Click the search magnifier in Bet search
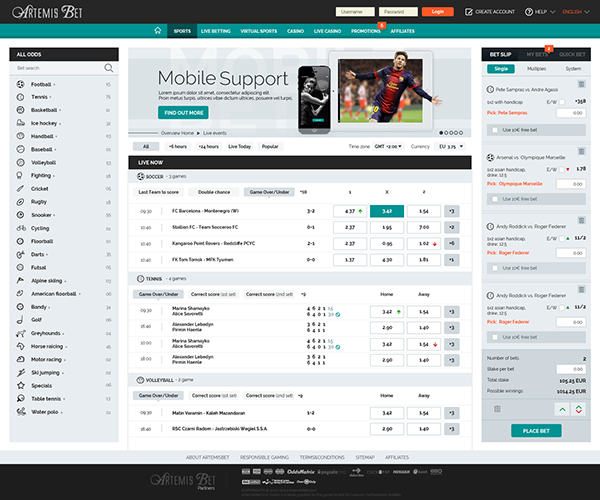The width and height of the screenshot is (600, 500). [109, 68]
